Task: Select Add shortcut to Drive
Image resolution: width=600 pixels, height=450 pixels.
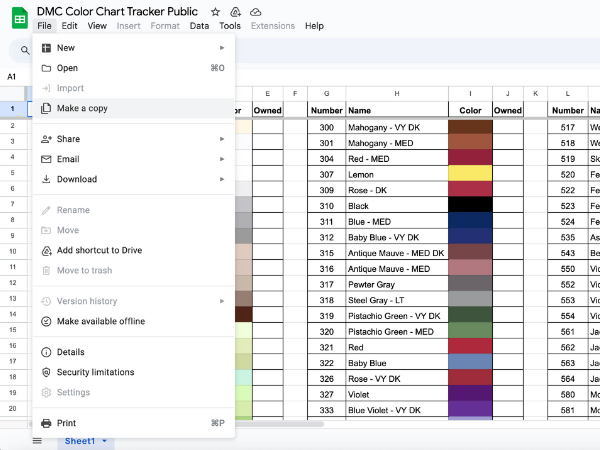Action: pyautogui.click(x=99, y=250)
